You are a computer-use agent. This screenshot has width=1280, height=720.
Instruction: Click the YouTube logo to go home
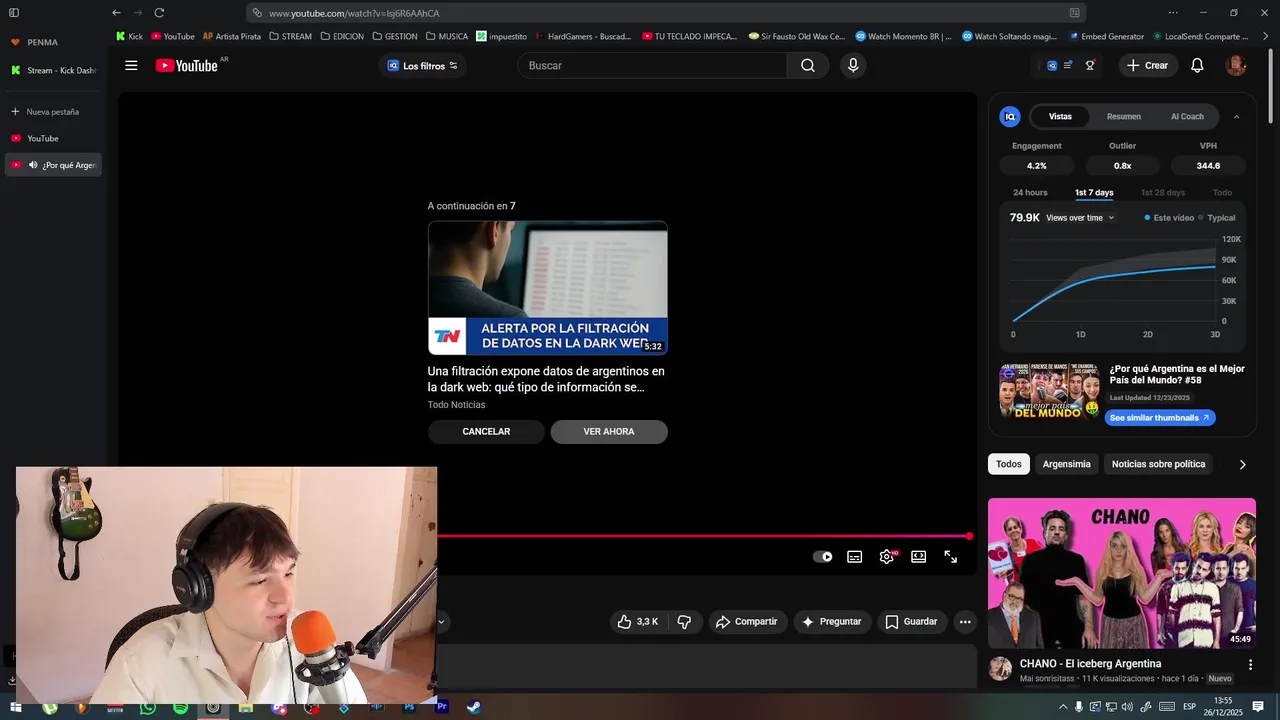187,66
